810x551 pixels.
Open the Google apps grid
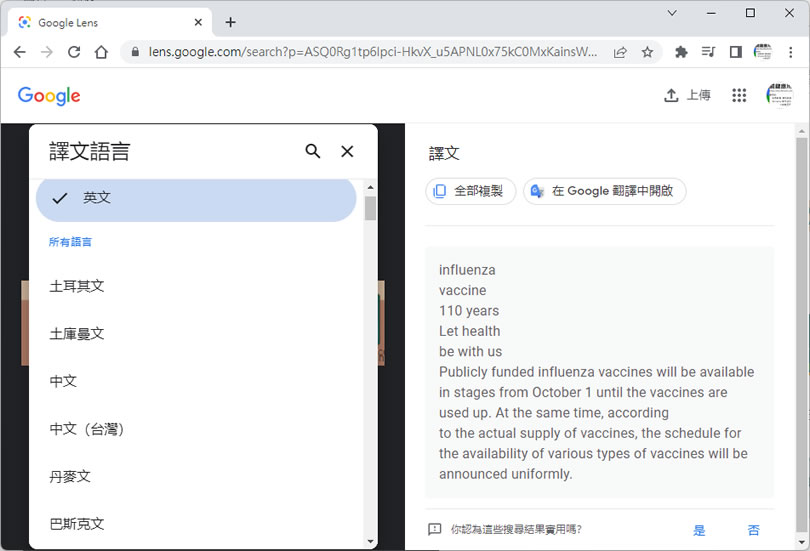click(739, 95)
